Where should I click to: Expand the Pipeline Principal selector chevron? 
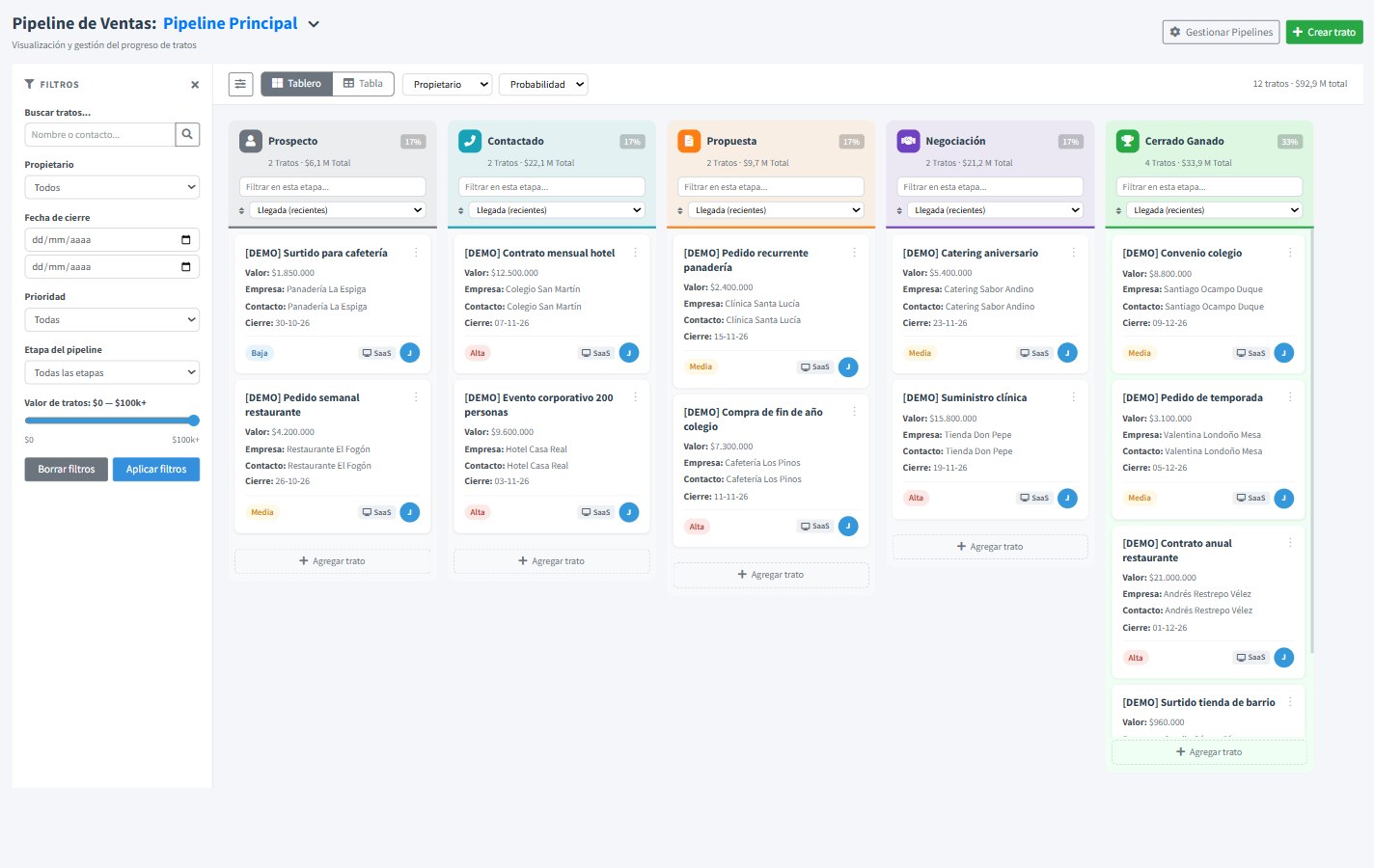(x=314, y=24)
